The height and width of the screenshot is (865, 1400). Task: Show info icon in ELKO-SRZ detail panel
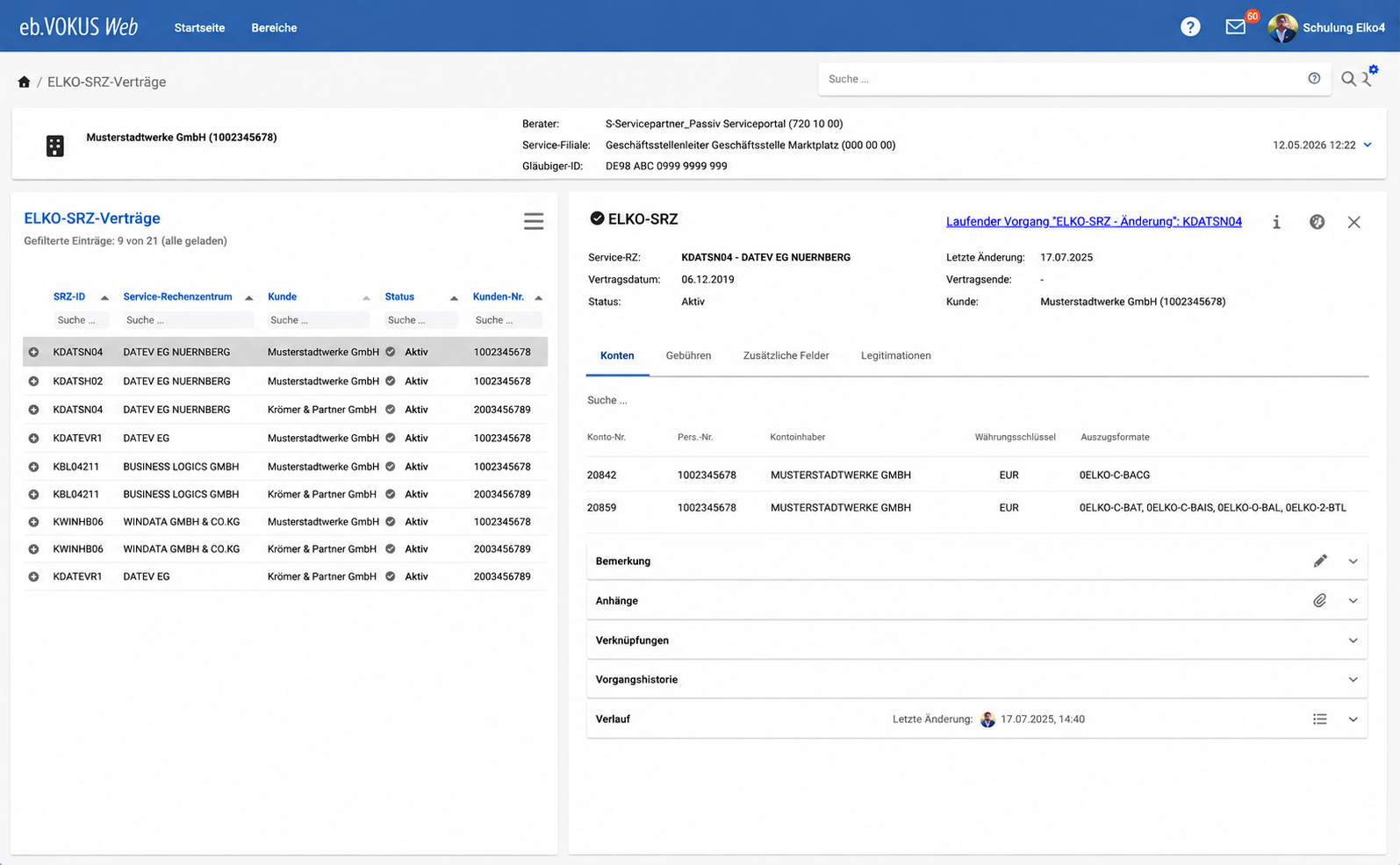(x=1276, y=222)
